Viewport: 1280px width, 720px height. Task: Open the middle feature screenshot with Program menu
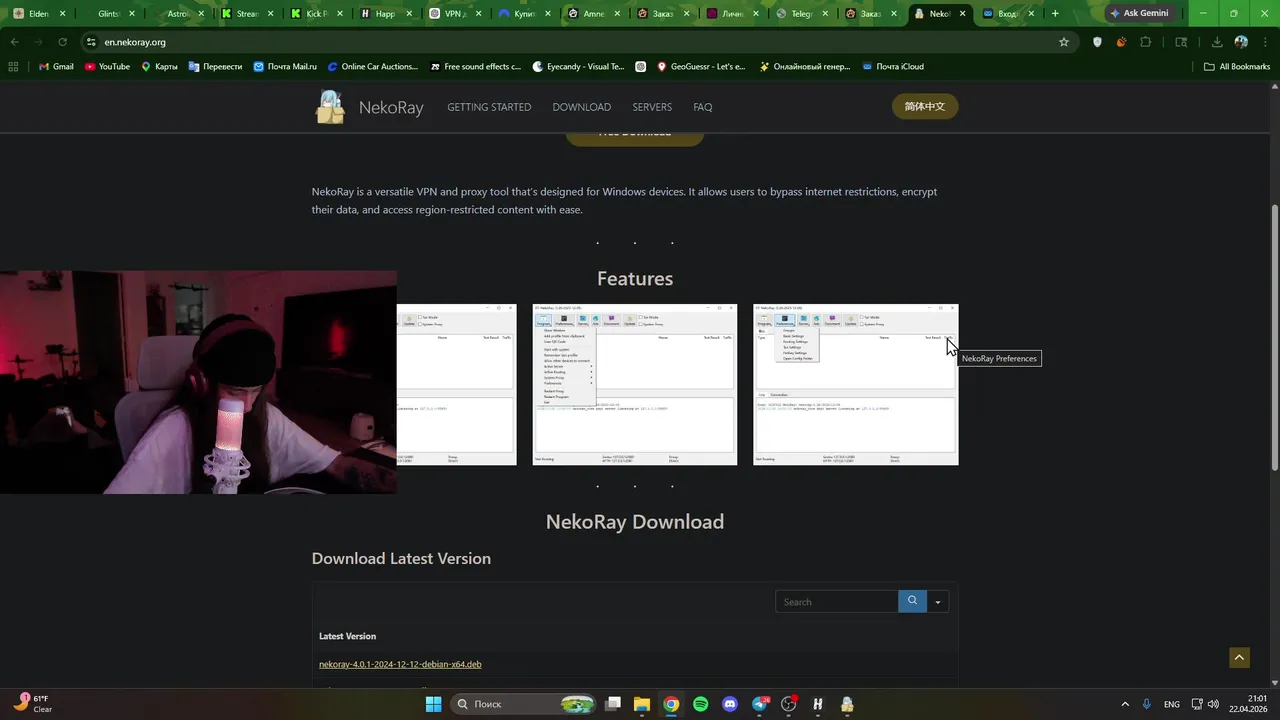coord(634,384)
